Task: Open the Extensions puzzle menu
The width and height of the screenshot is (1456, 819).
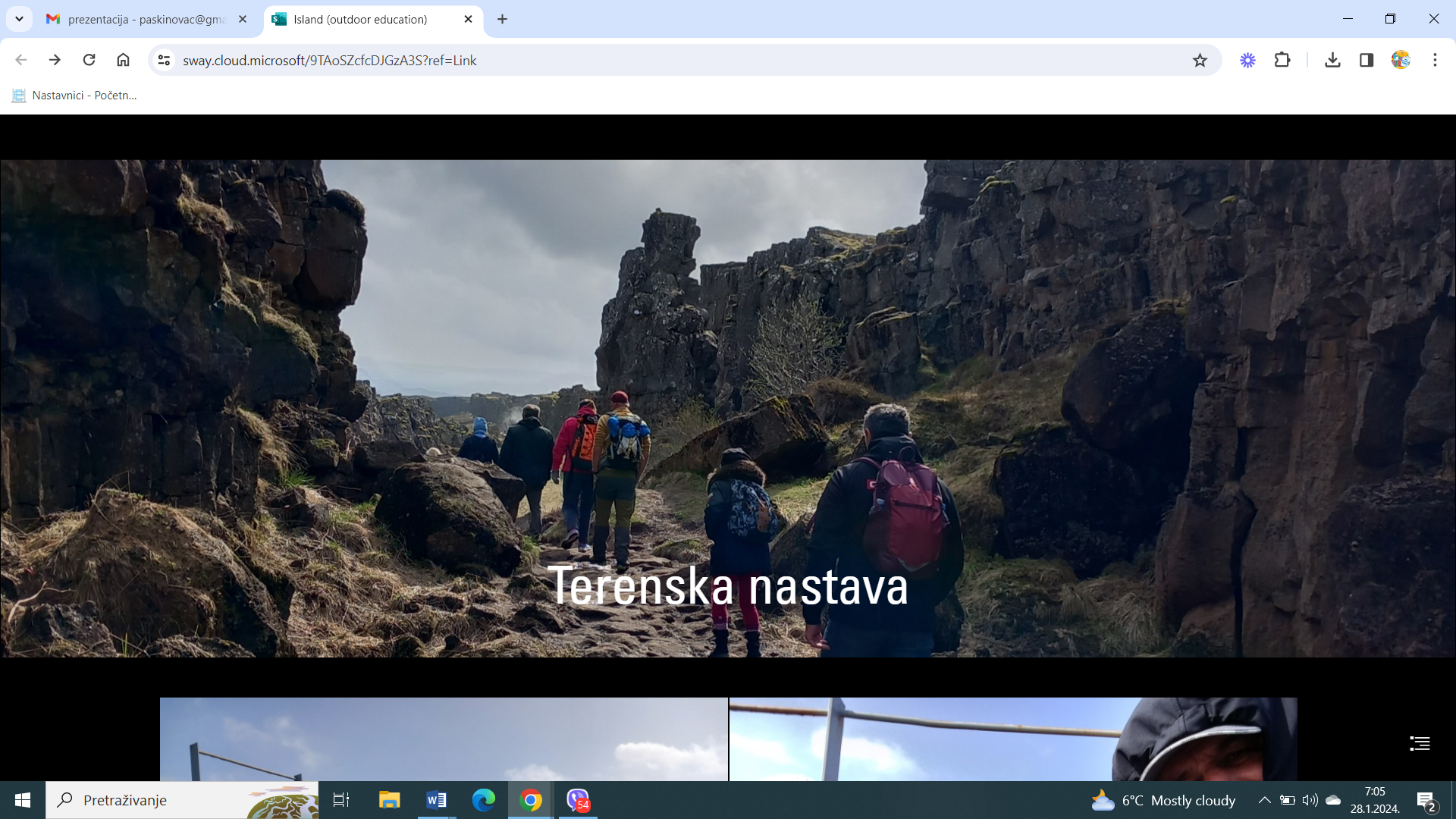Action: pyautogui.click(x=1282, y=60)
